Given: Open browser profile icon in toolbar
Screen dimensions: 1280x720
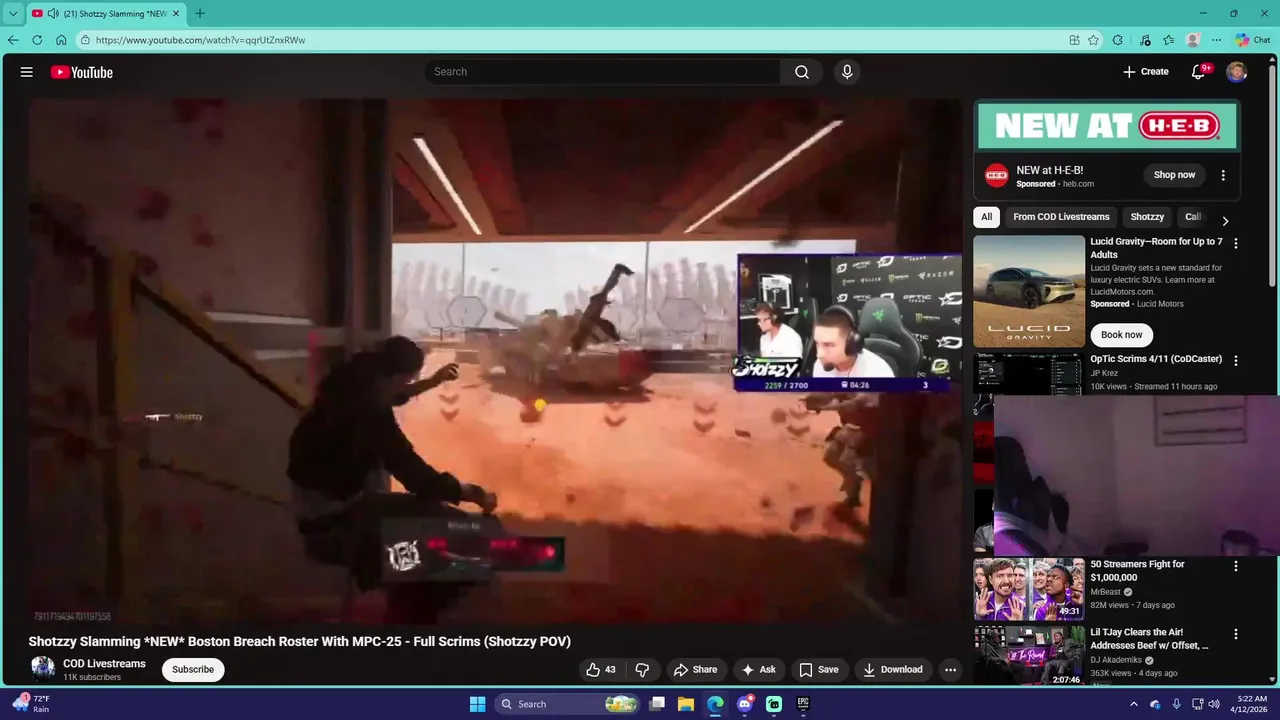Looking at the screenshot, I should tap(1192, 40).
